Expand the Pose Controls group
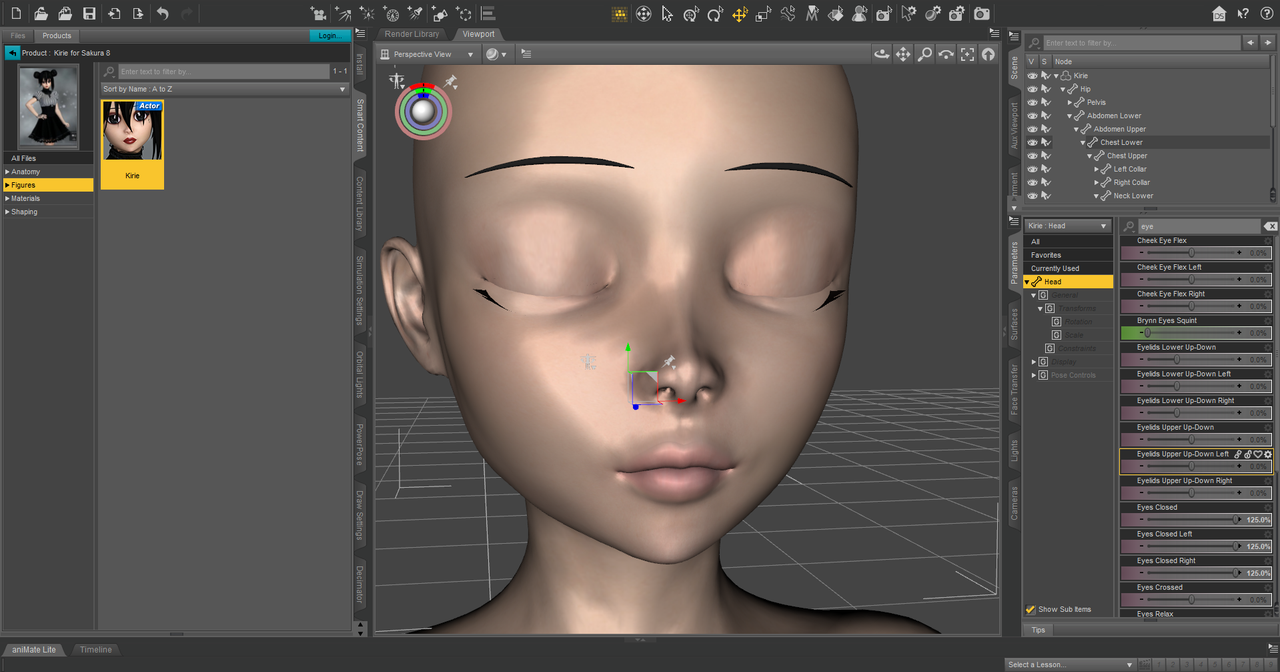 click(1034, 375)
